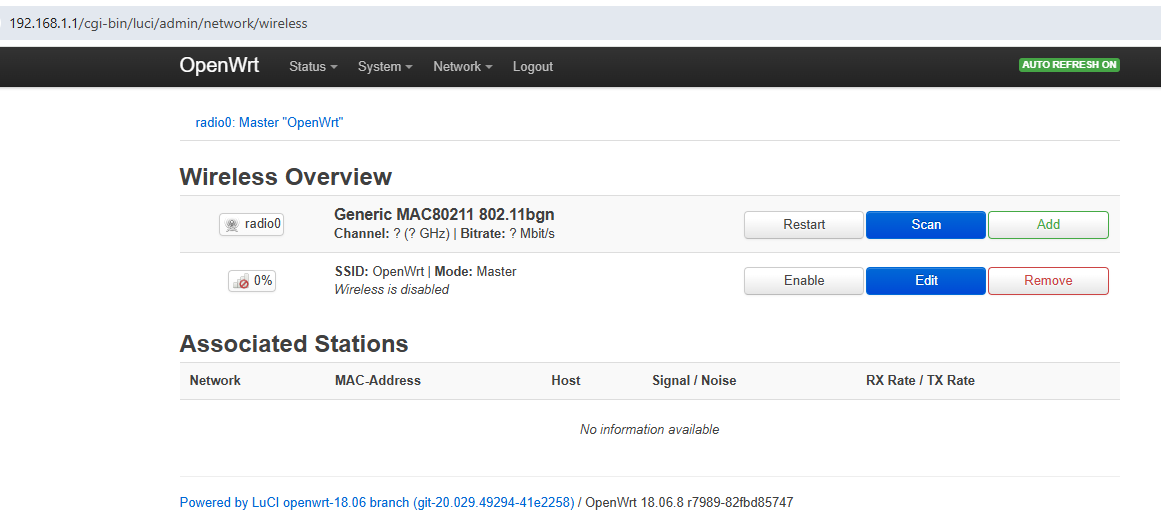Click the disabled signal 0% icon badge

pos(252,281)
